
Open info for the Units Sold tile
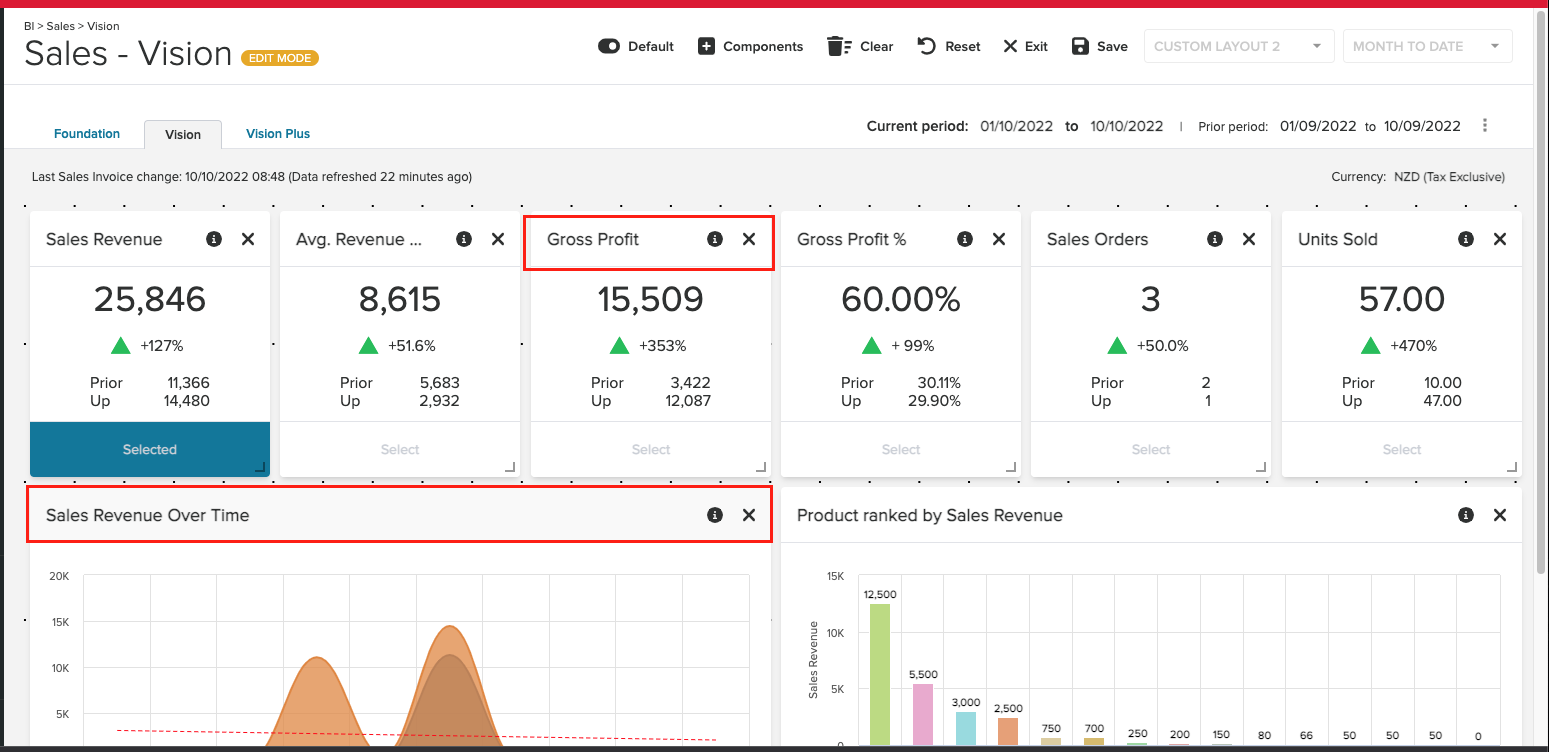[x=1466, y=239]
